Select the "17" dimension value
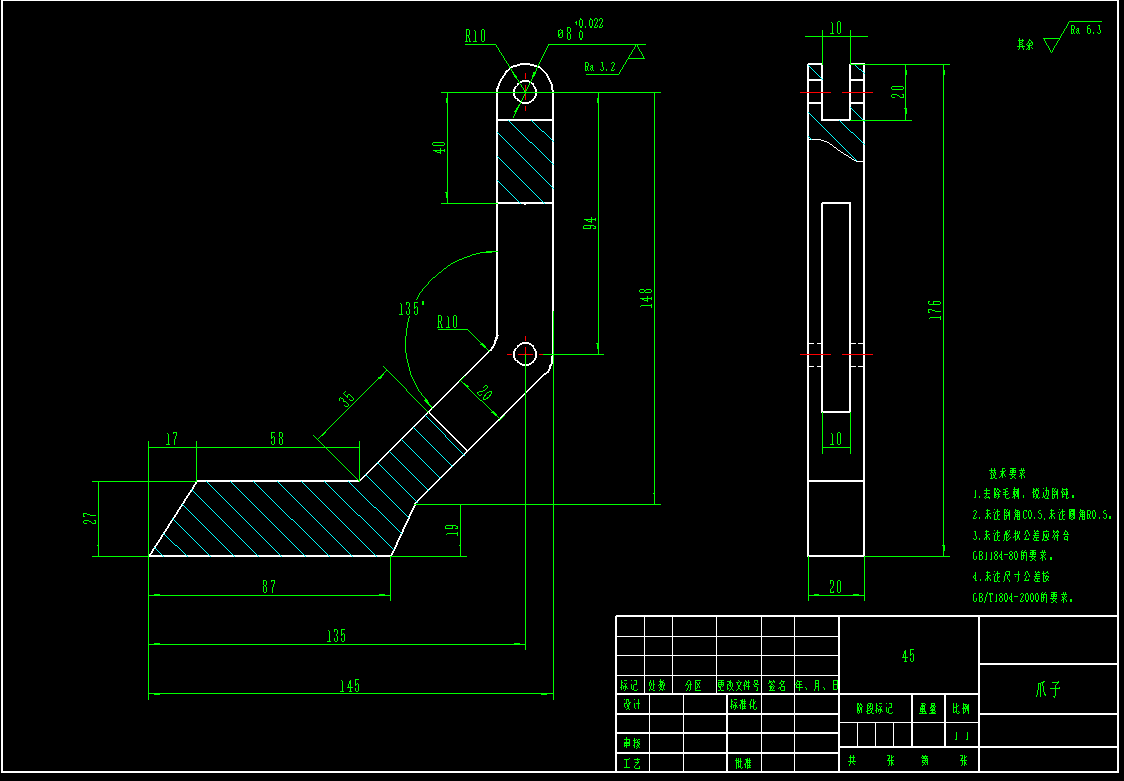 pyautogui.click(x=171, y=439)
